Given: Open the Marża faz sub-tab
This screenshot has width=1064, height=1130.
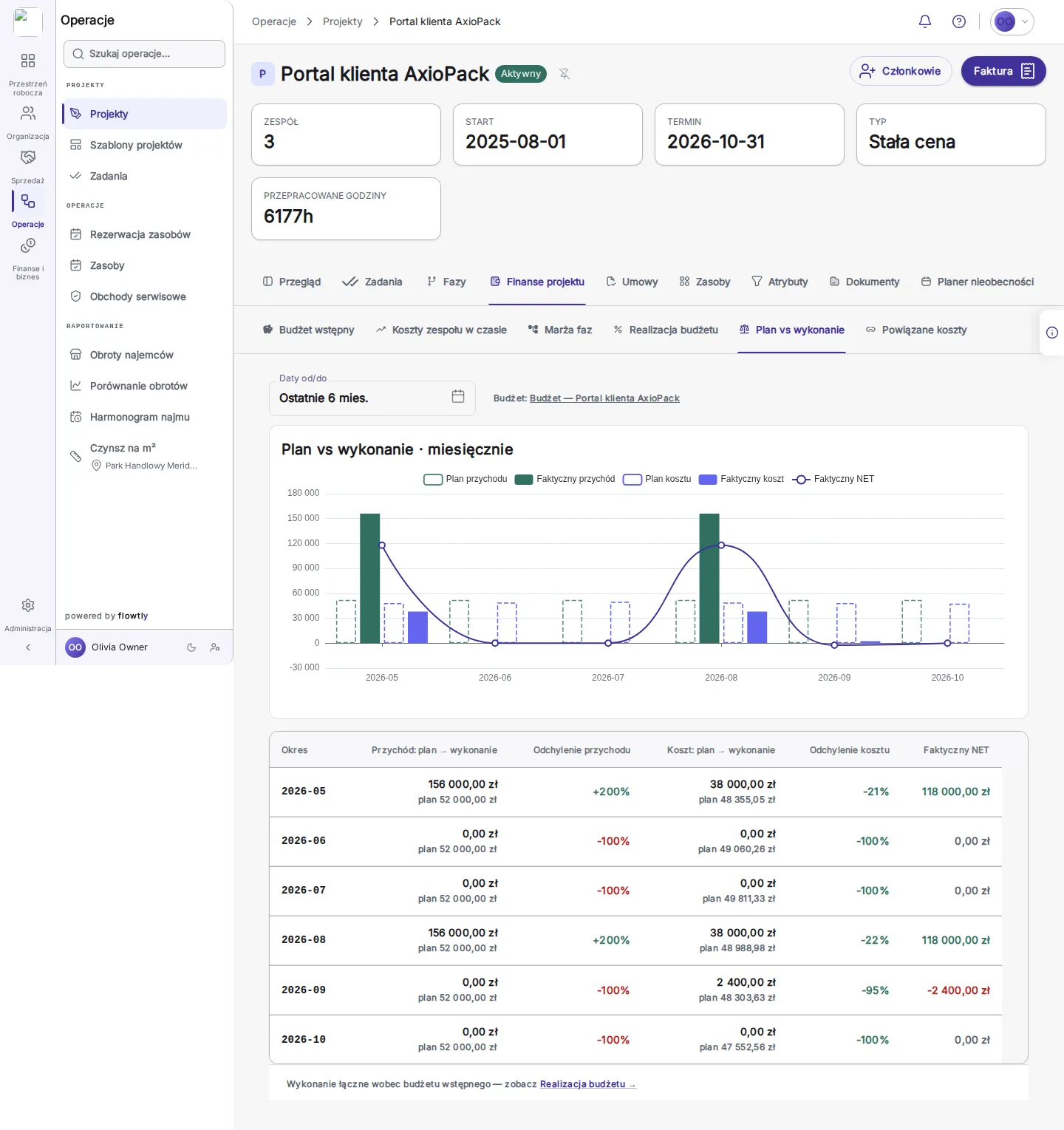Looking at the screenshot, I should [560, 330].
